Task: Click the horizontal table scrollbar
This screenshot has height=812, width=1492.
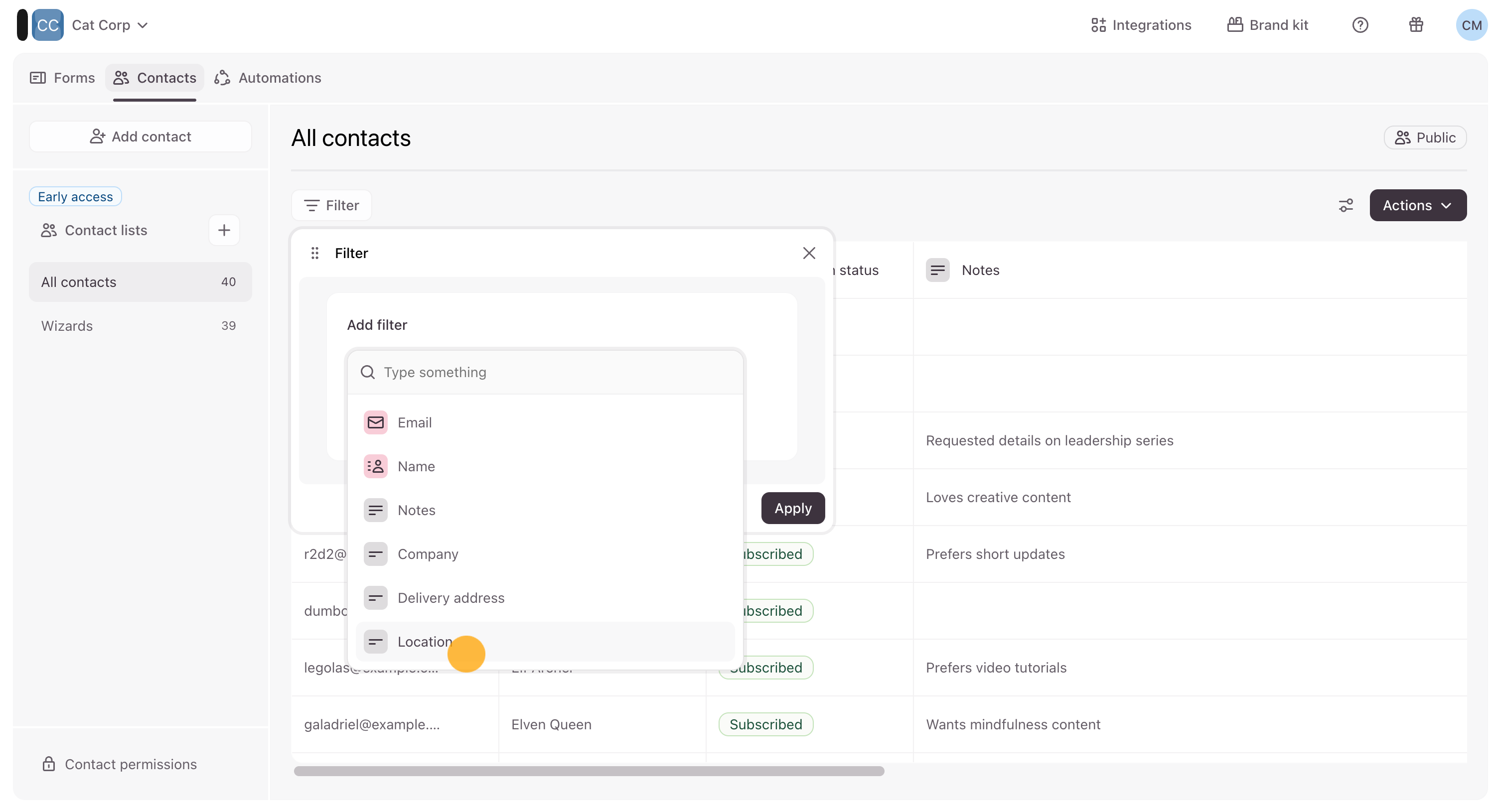Action: (589, 771)
